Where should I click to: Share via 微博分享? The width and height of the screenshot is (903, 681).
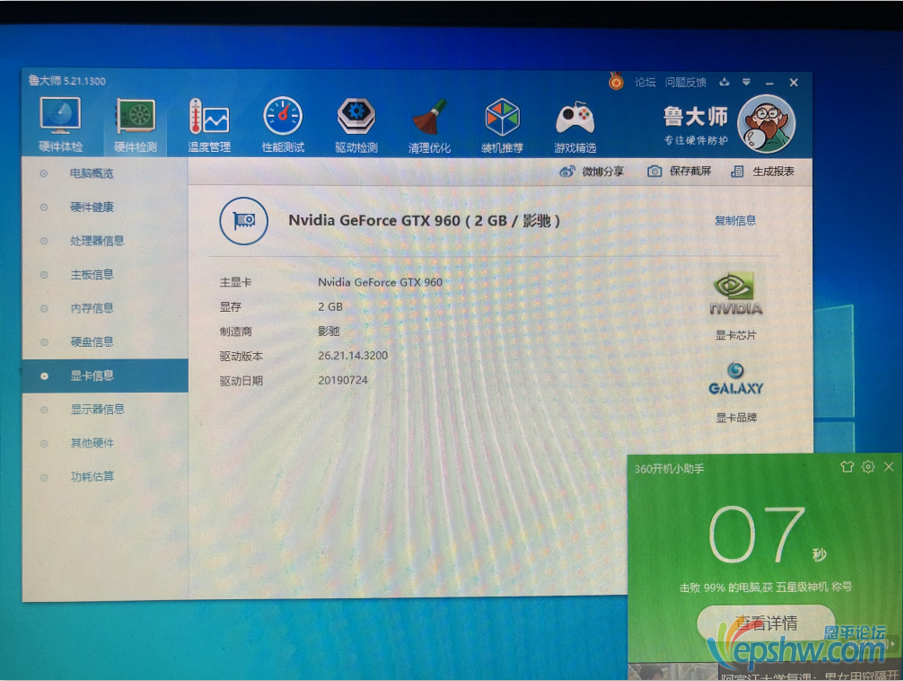[x=591, y=172]
